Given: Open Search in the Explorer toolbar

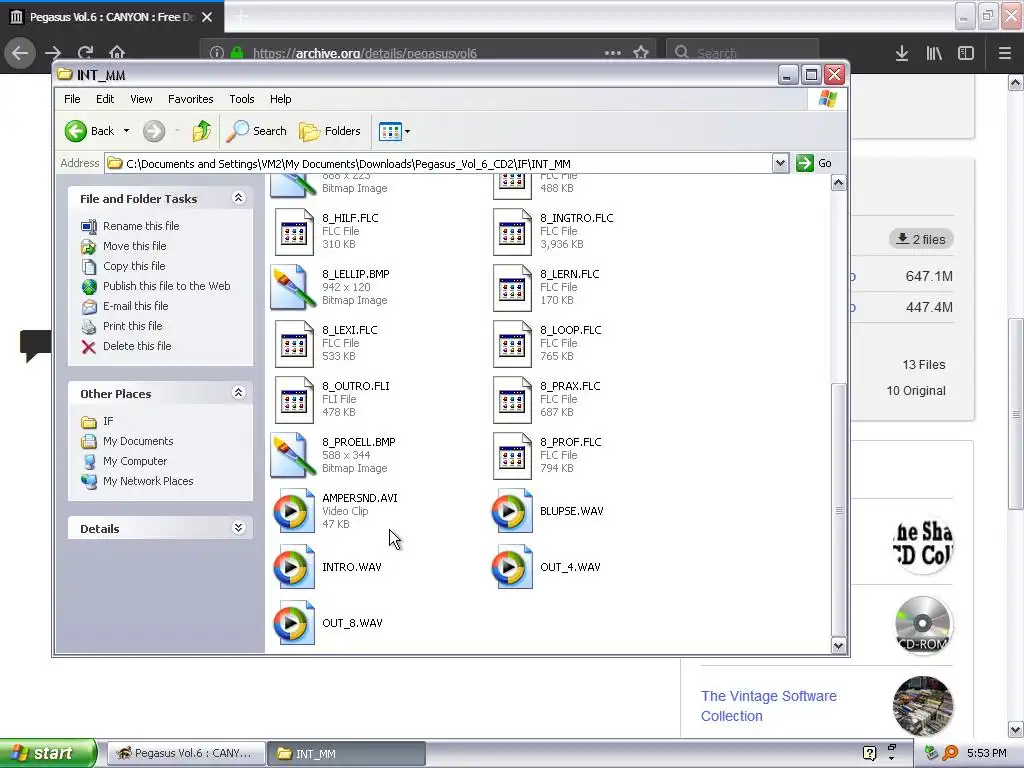Looking at the screenshot, I should (257, 131).
